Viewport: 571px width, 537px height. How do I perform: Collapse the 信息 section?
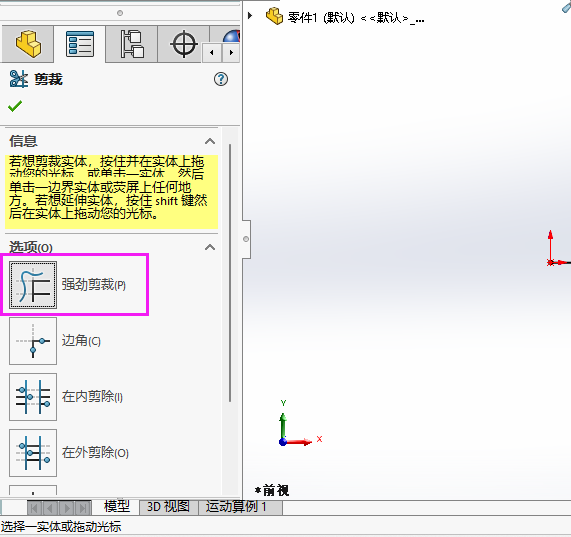(x=210, y=141)
